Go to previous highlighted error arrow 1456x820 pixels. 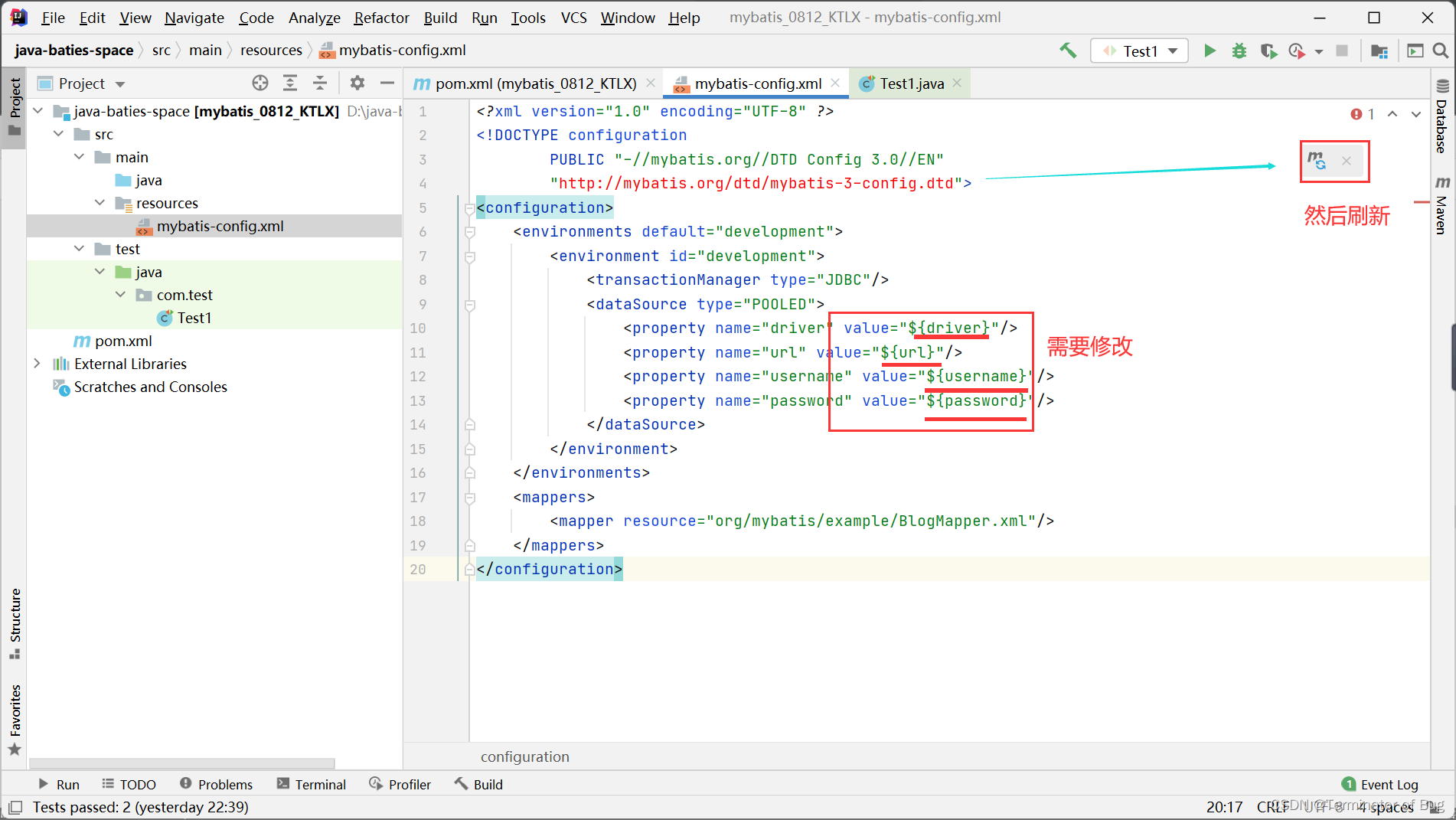1392,114
